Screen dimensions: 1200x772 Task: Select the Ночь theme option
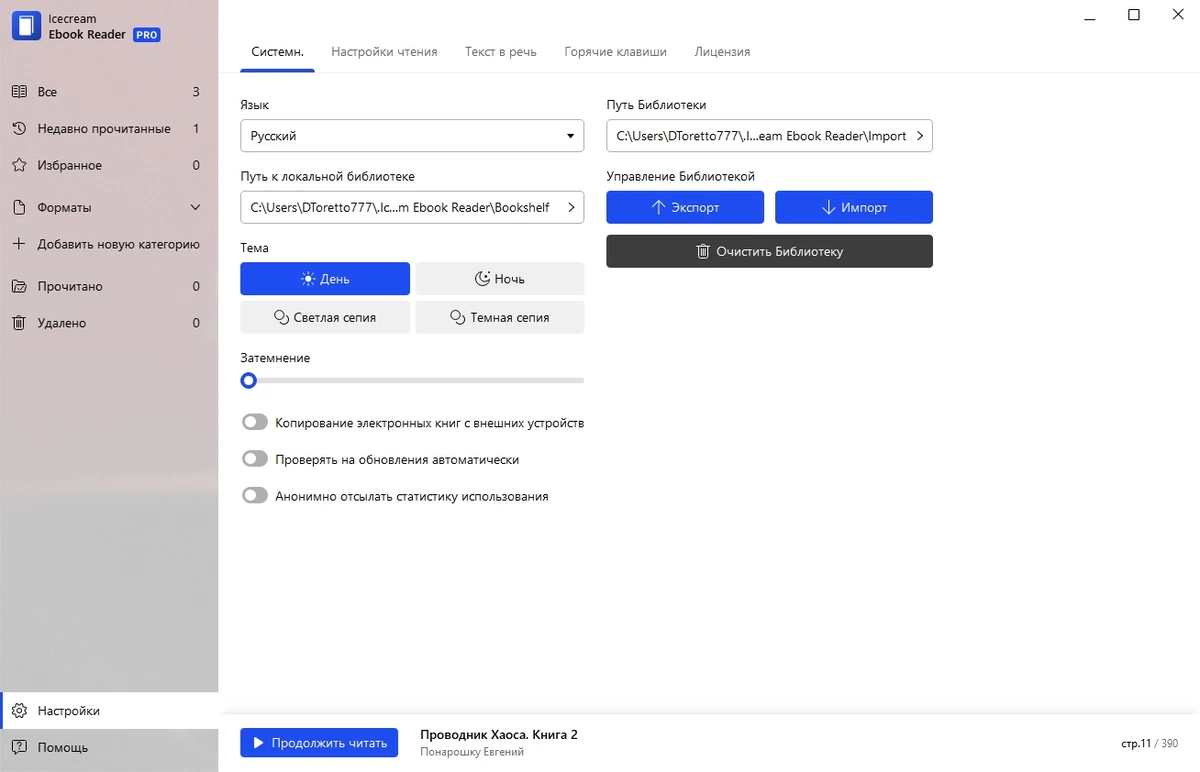pyautogui.click(x=500, y=279)
